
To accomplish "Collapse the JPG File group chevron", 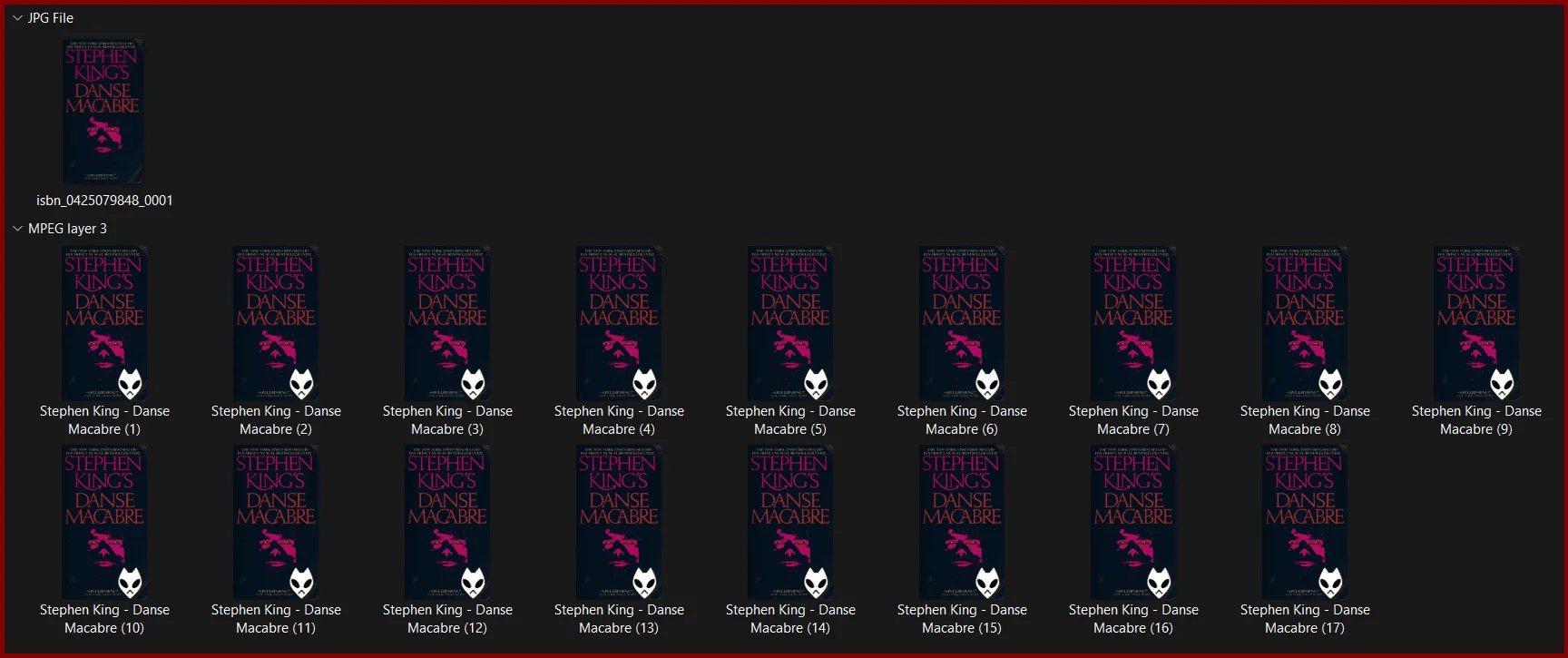I will click(x=17, y=18).
